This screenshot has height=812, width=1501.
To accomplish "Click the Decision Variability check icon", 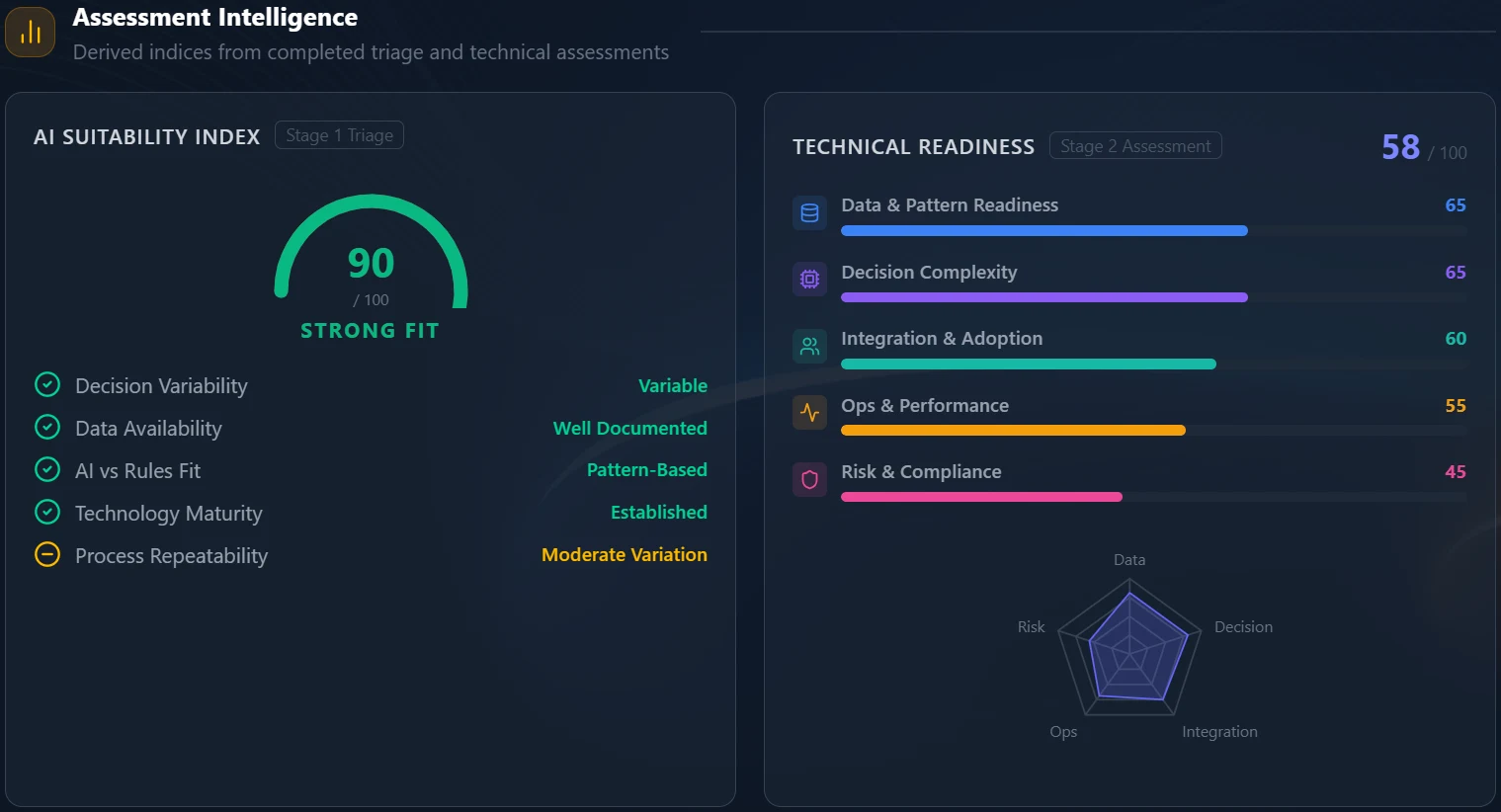I will [47, 384].
